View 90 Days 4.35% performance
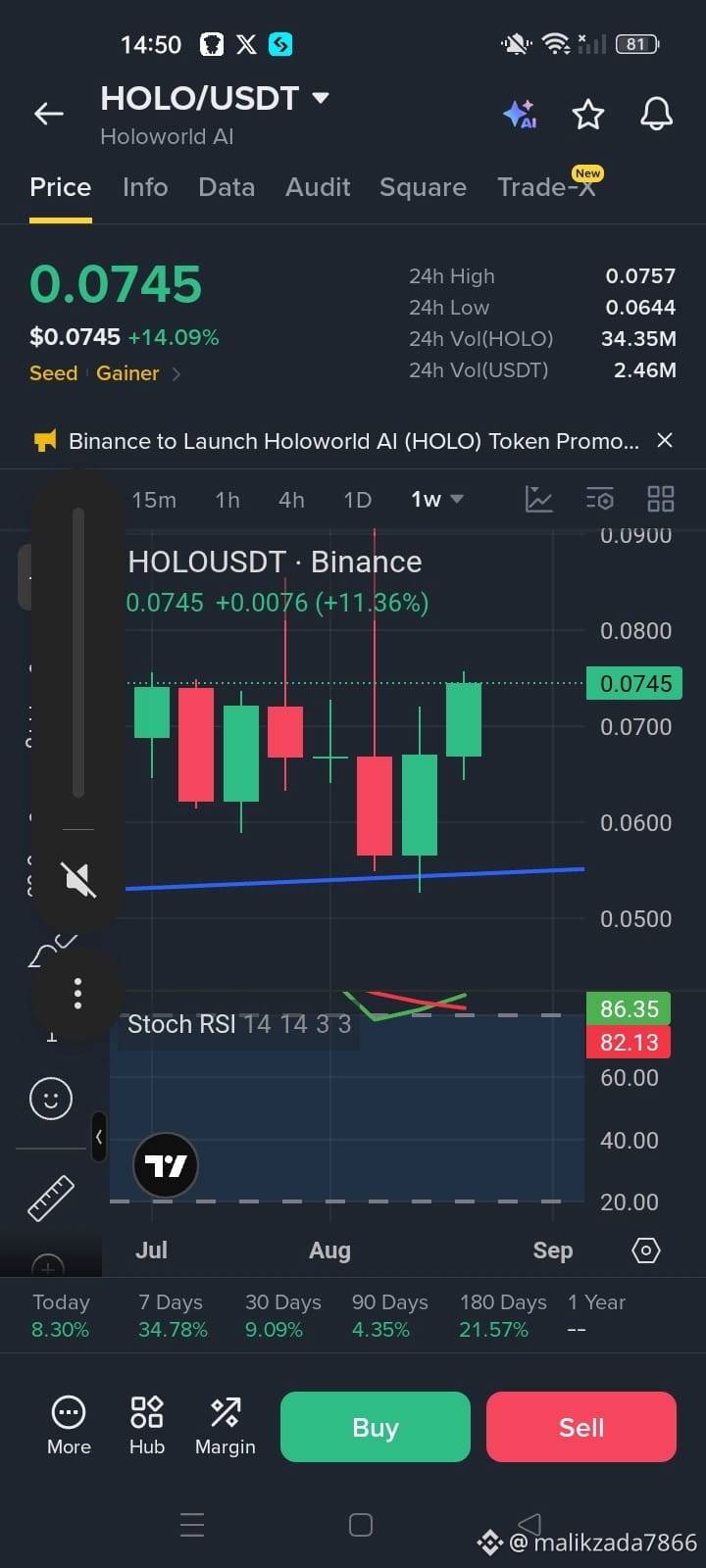The width and height of the screenshot is (706, 1568). point(389,1316)
